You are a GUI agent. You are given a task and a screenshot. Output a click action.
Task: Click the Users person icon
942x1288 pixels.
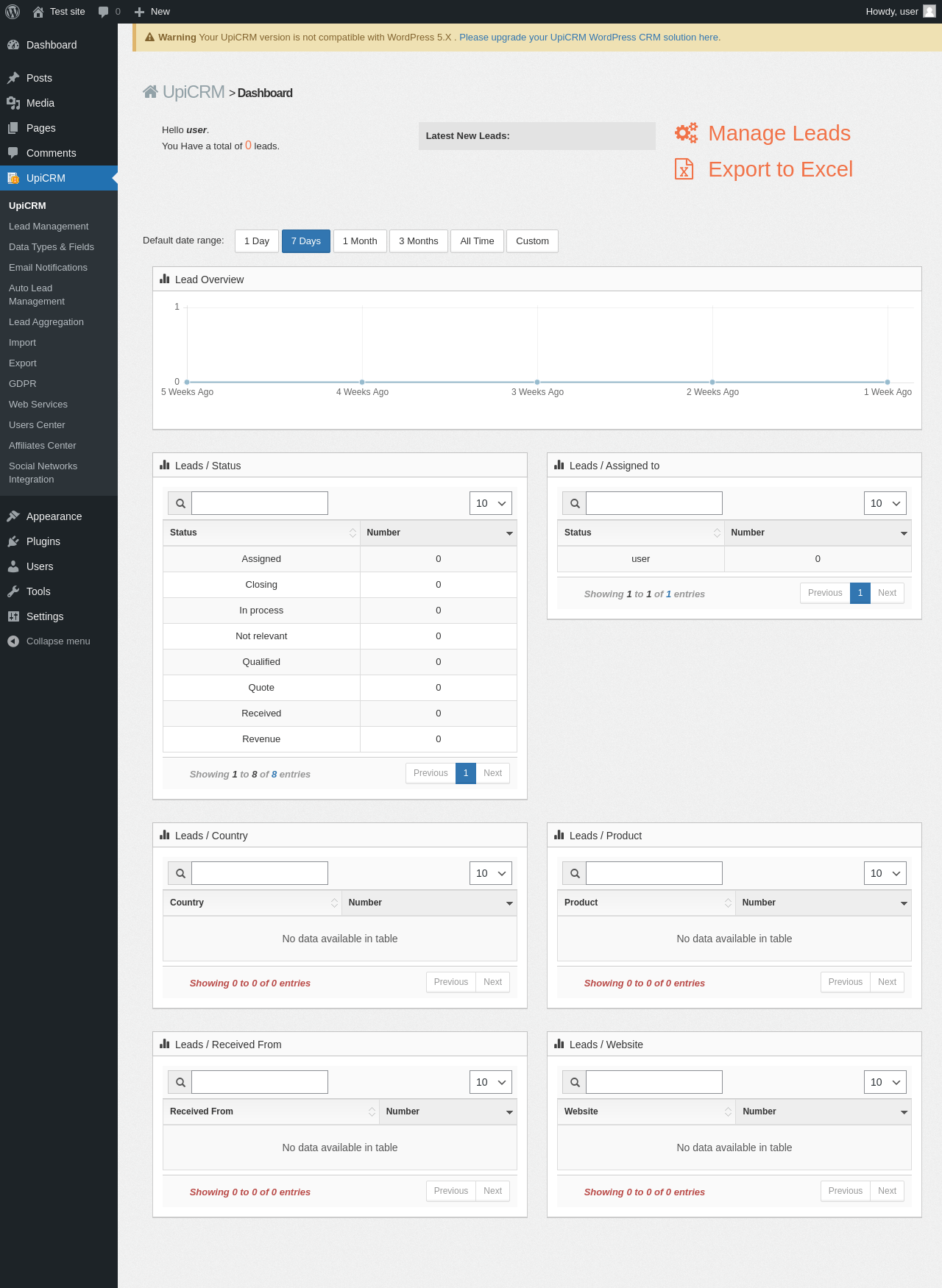tap(13, 566)
